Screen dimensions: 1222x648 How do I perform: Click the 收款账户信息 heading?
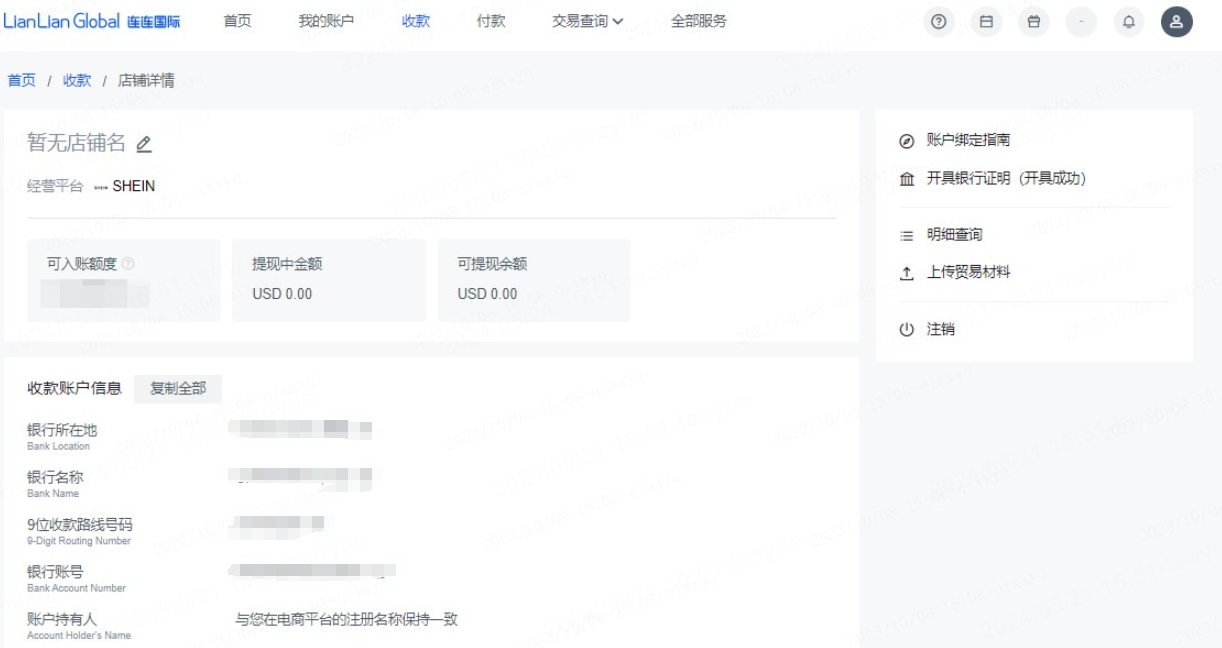(74, 389)
